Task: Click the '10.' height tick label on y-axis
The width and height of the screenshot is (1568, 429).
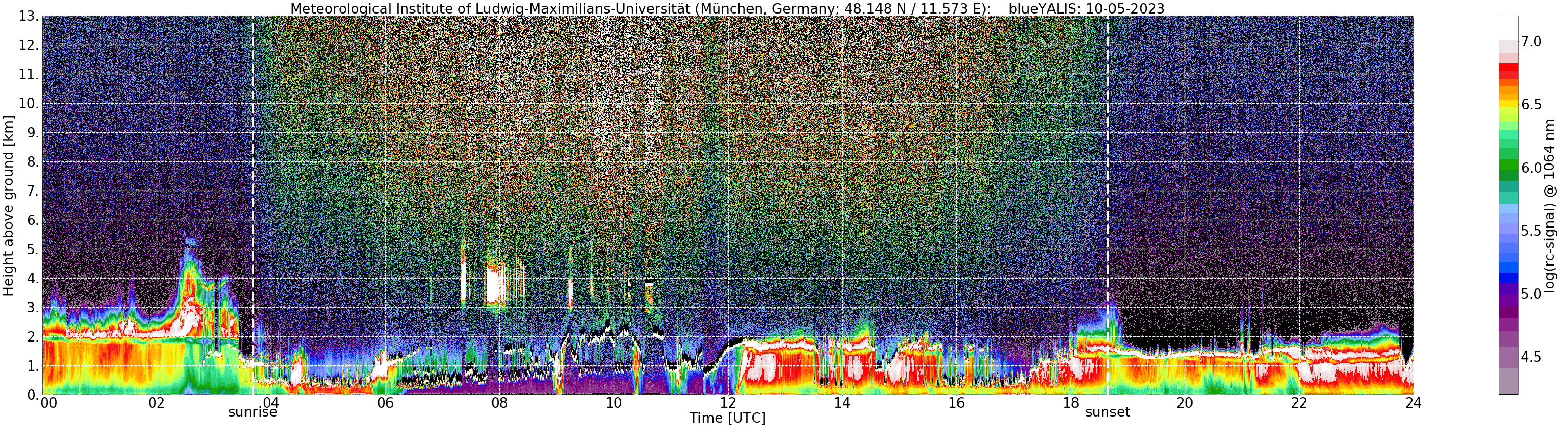Action: tap(29, 104)
